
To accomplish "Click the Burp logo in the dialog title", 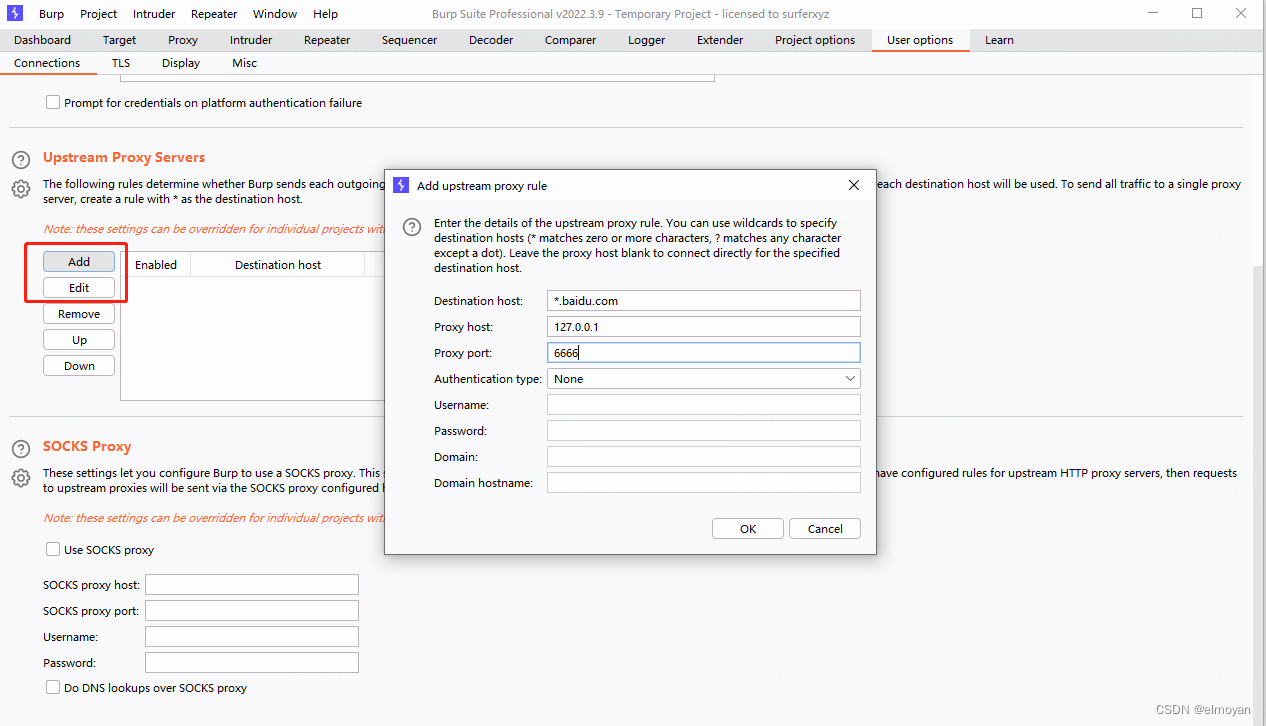I will click(x=401, y=185).
